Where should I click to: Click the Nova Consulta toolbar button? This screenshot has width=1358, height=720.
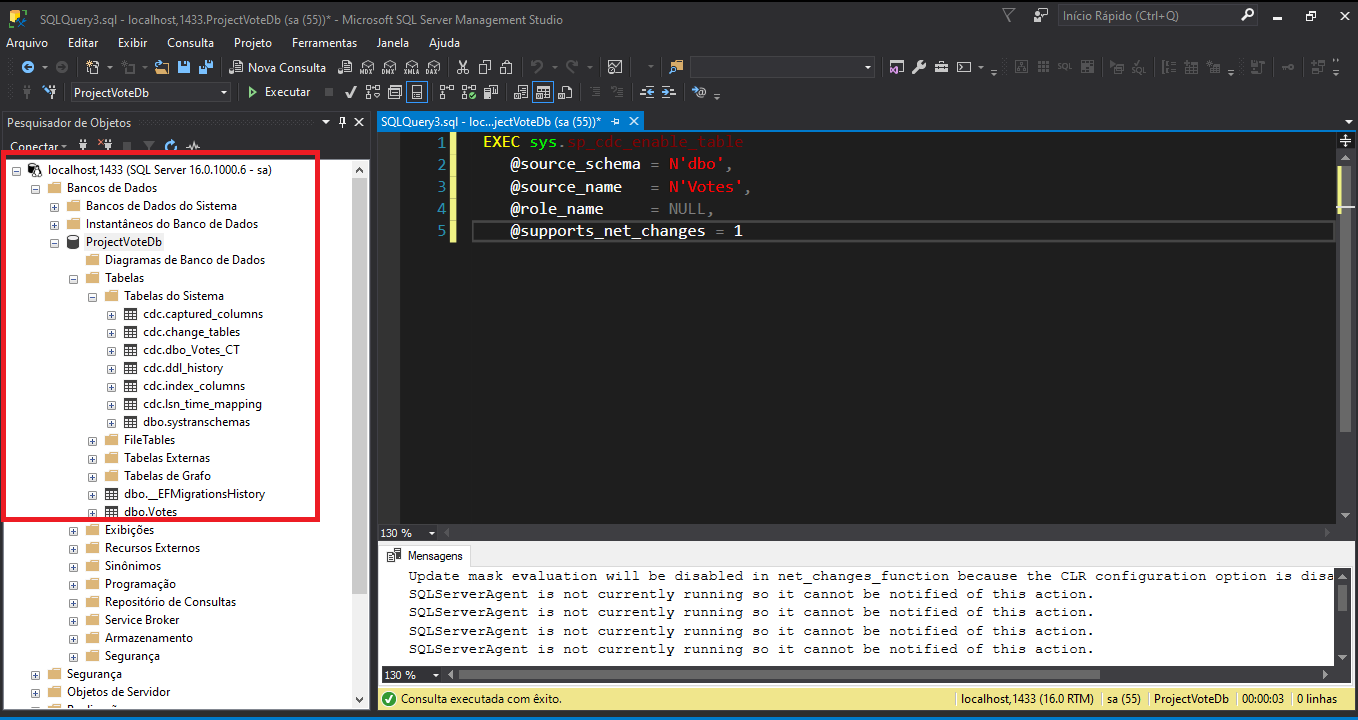click(278, 67)
